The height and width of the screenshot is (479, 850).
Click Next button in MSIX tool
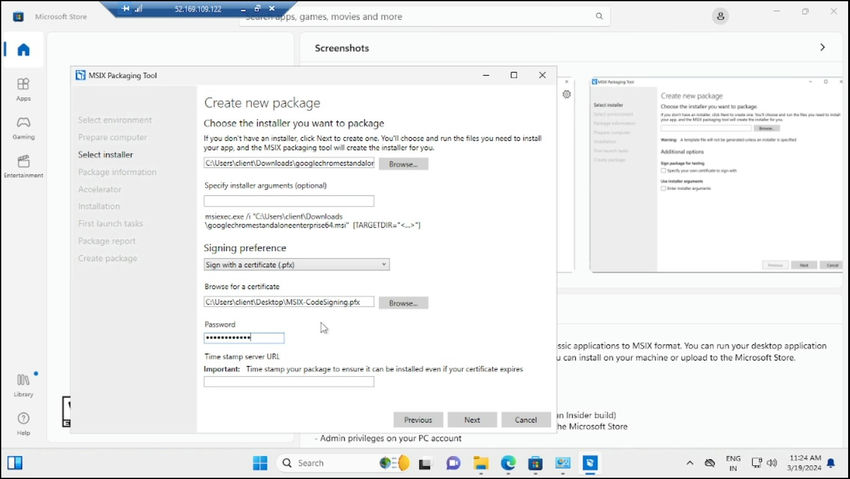(x=472, y=420)
